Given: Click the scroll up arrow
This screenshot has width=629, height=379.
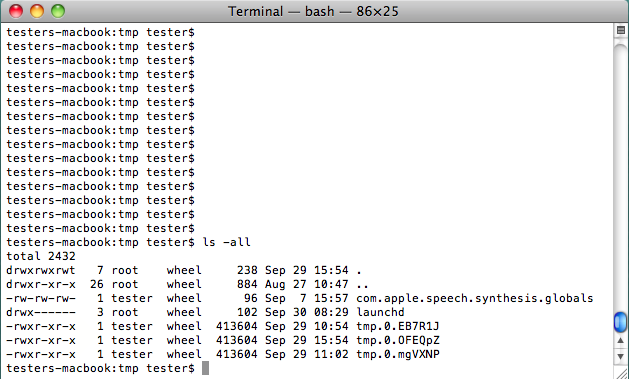Looking at the screenshot, I should point(621,340).
